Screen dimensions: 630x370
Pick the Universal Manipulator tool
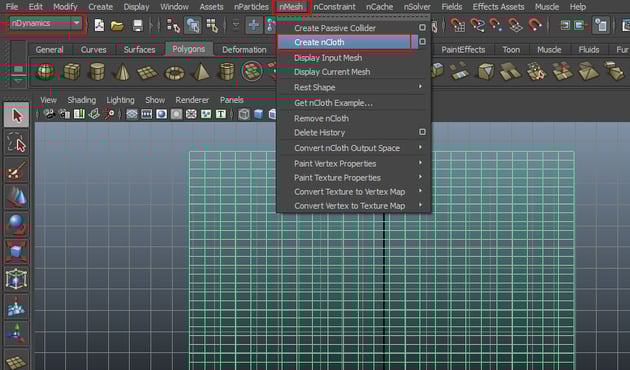pos(16,279)
